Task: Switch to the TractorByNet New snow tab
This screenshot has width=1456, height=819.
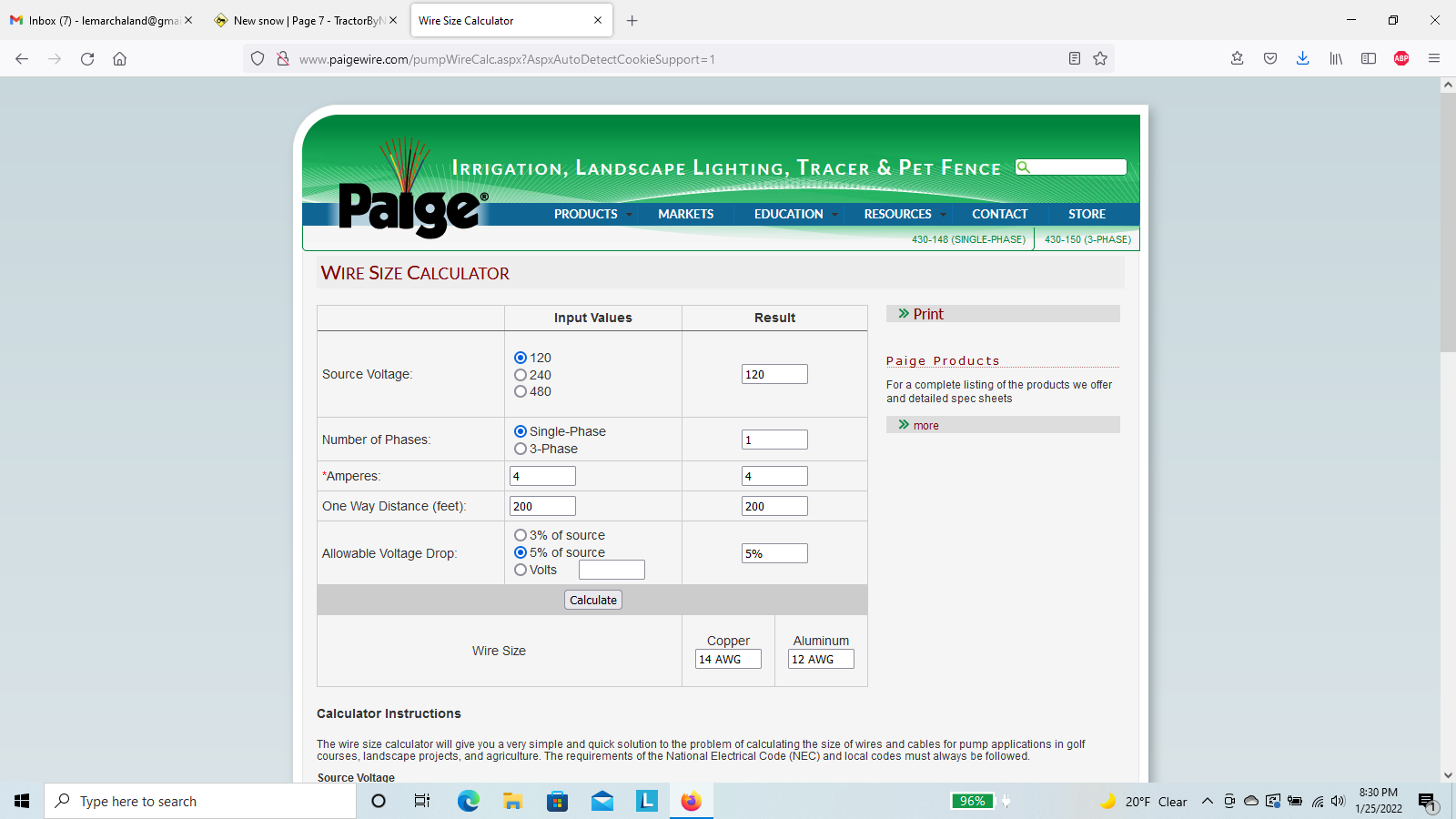Action: tap(303, 20)
